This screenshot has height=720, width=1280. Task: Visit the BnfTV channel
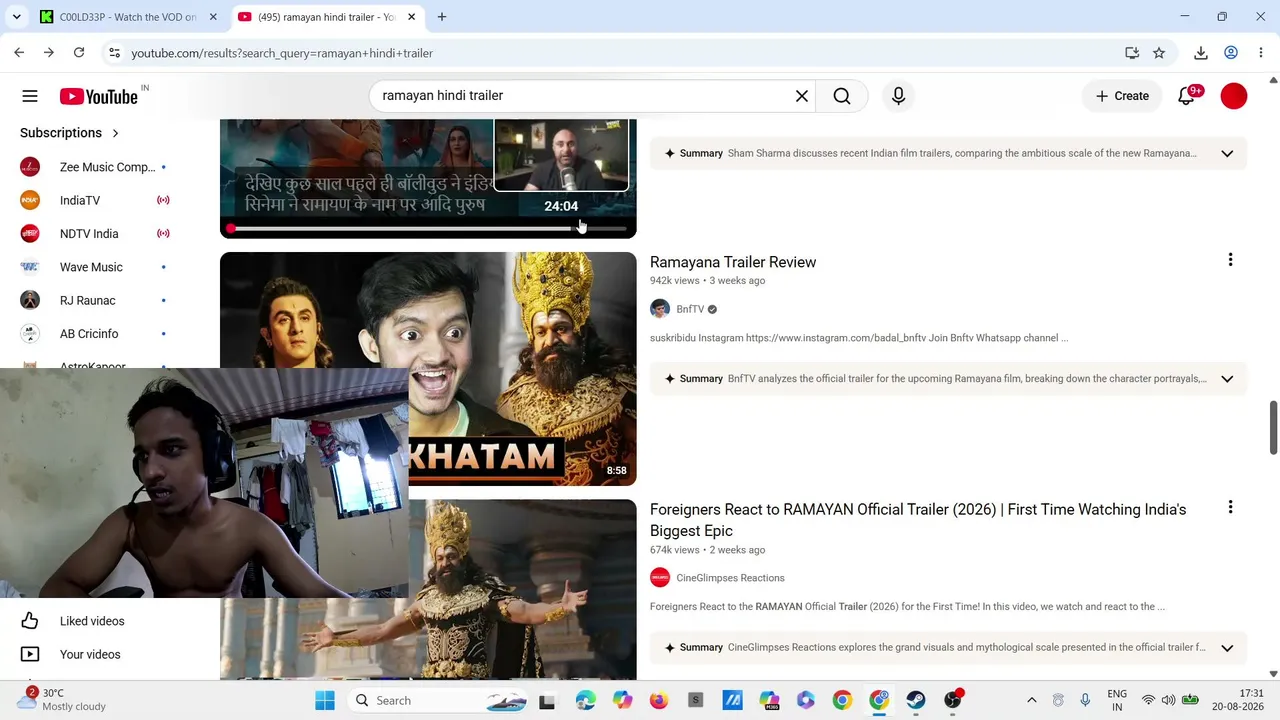(x=690, y=309)
